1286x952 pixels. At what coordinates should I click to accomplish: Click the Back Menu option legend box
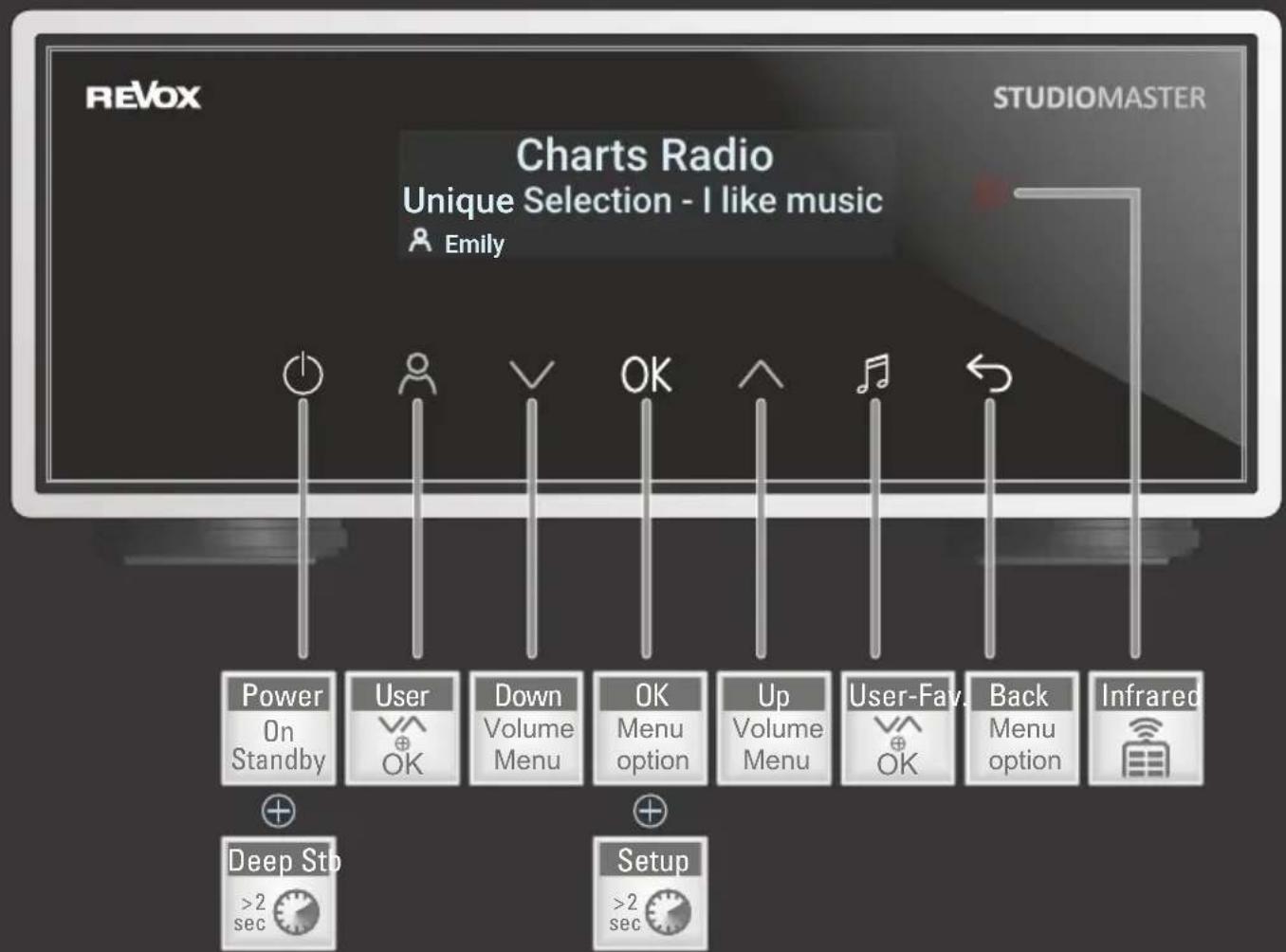pos(1022,728)
